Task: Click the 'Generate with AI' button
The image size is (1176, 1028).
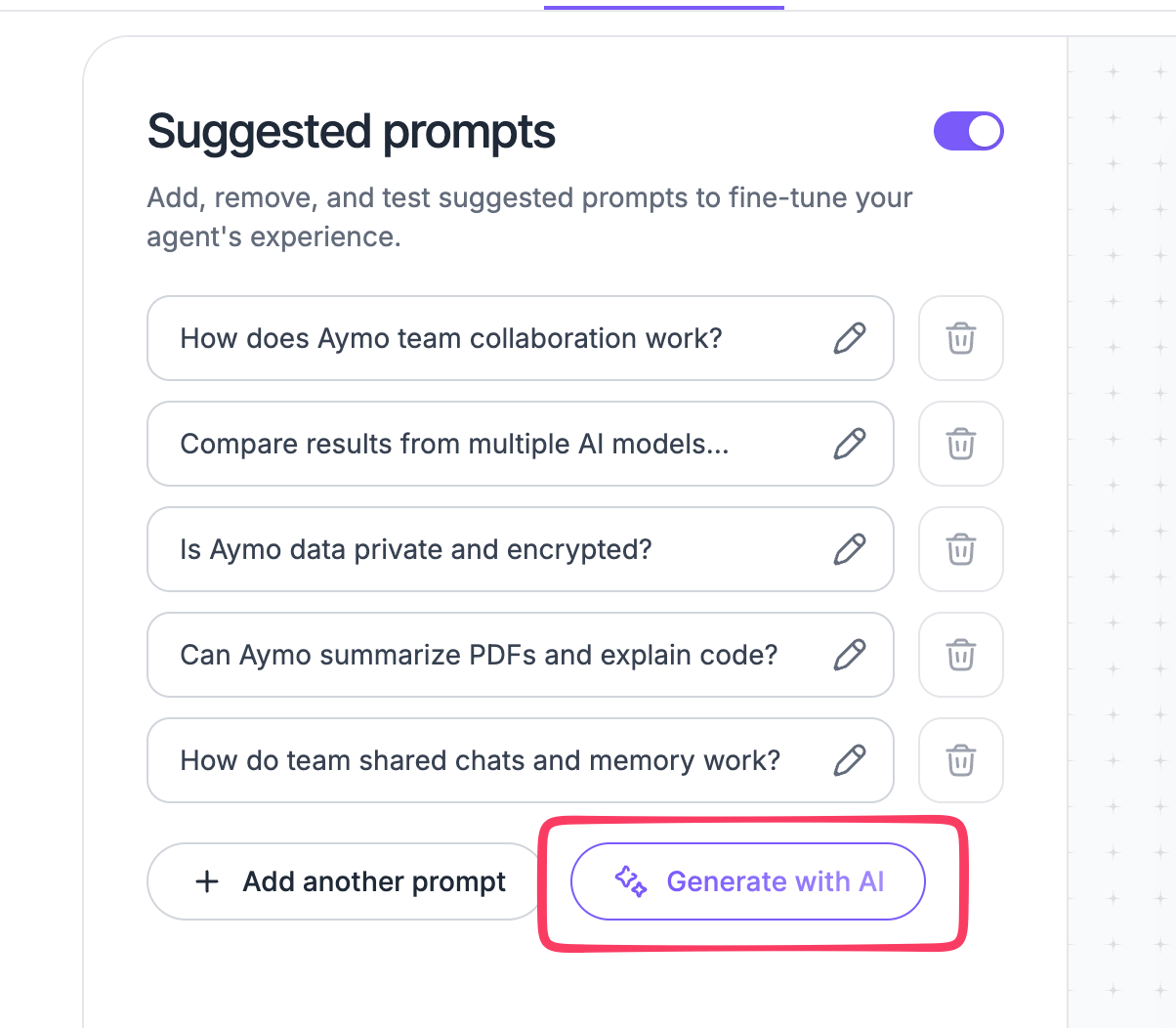Action: [748, 881]
